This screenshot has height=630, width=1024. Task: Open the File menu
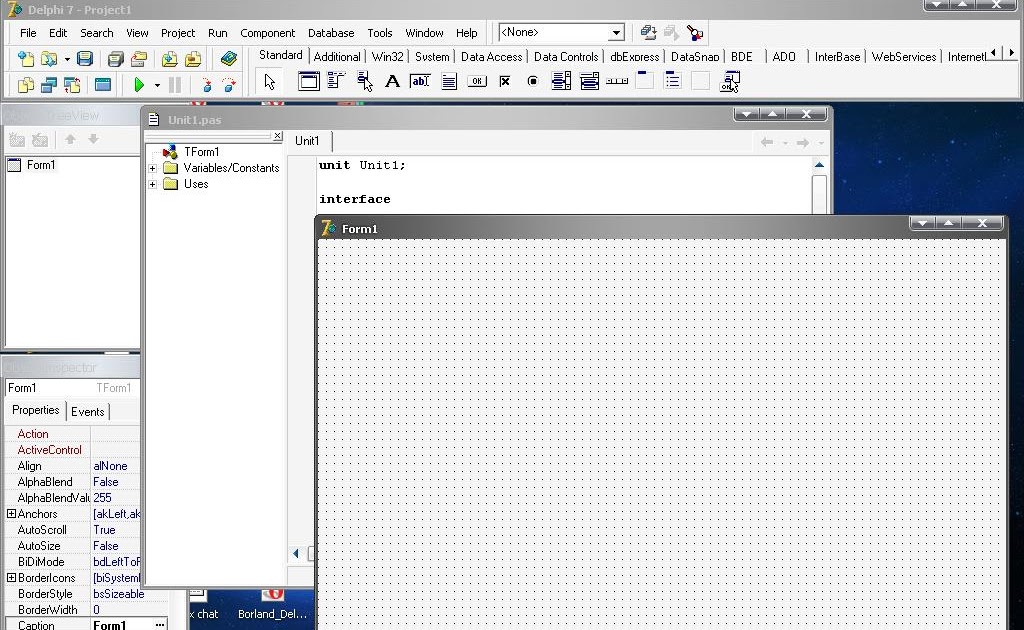point(28,33)
